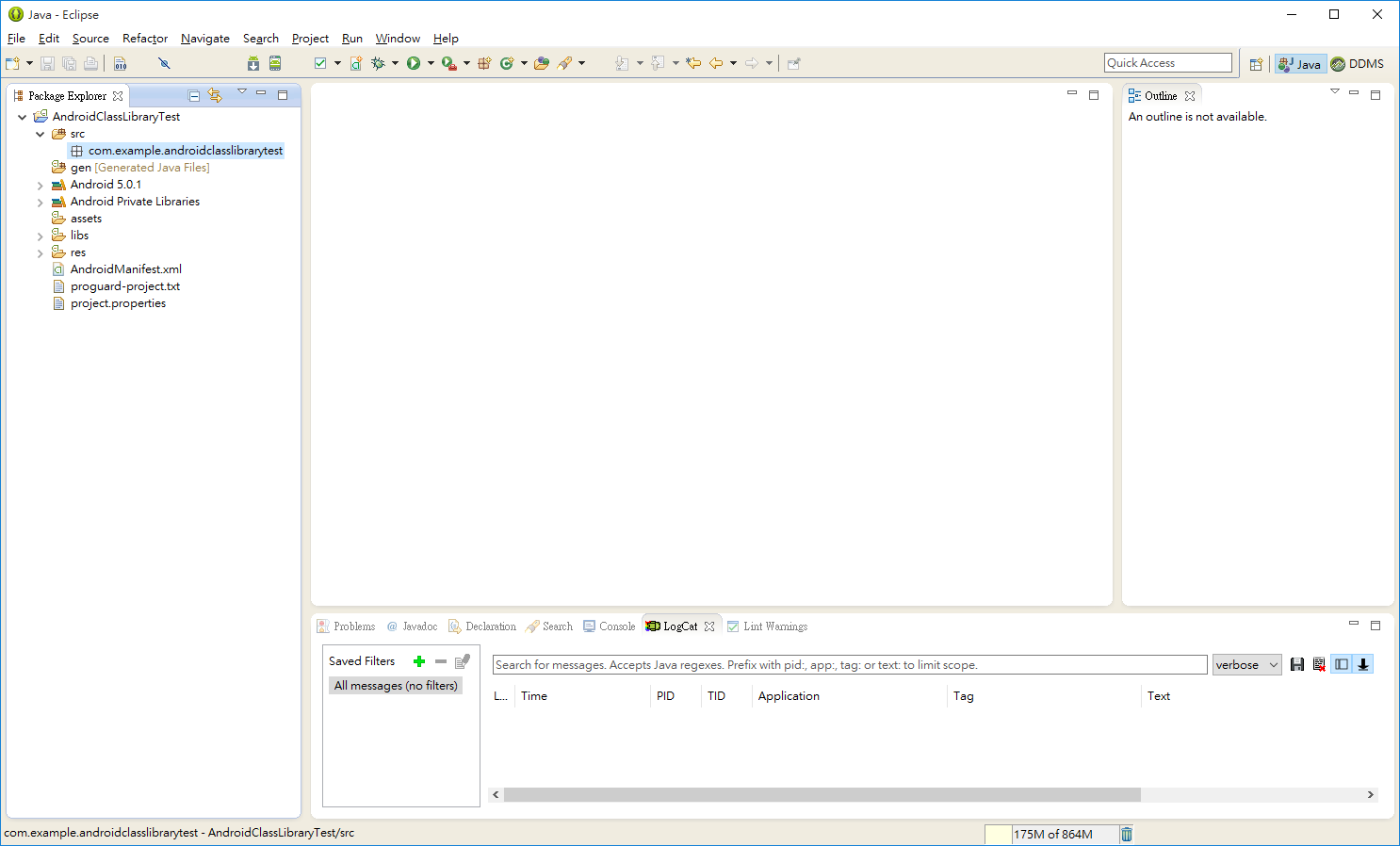Switch to the DDMS perspective
Viewport: 1400px width, 846px height.
1358,64
